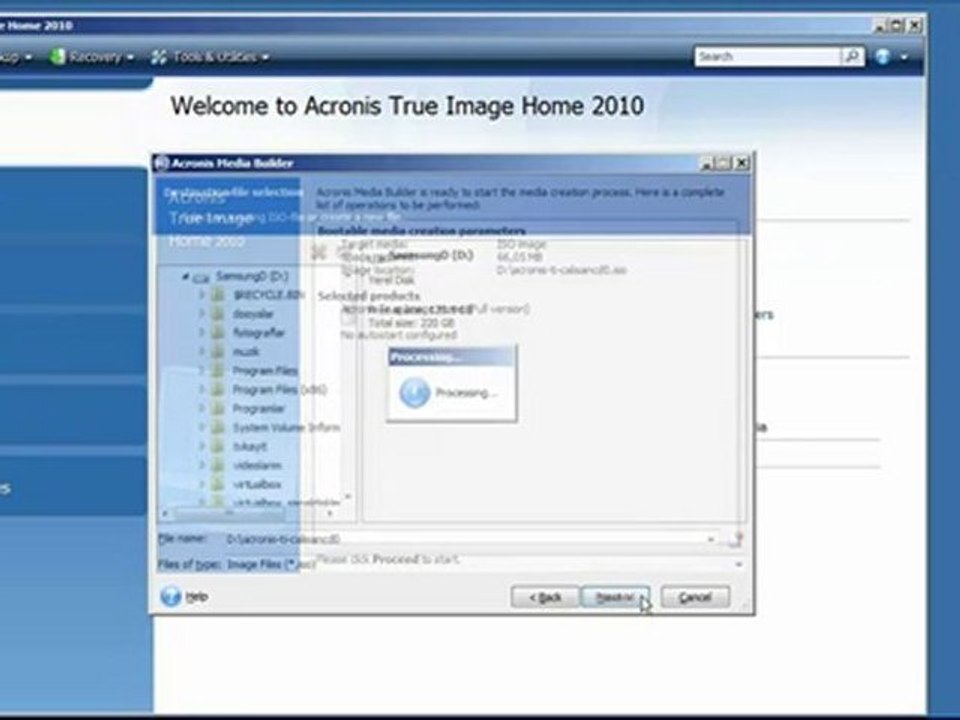Open the Files of type dropdown
960x720 pixels.
tap(739, 564)
